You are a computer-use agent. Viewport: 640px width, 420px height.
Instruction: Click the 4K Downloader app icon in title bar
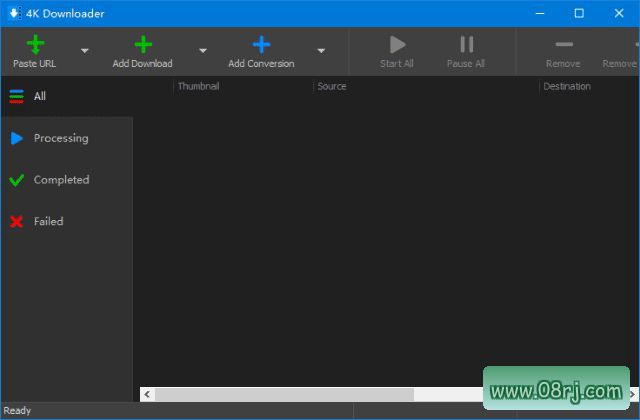[14, 13]
